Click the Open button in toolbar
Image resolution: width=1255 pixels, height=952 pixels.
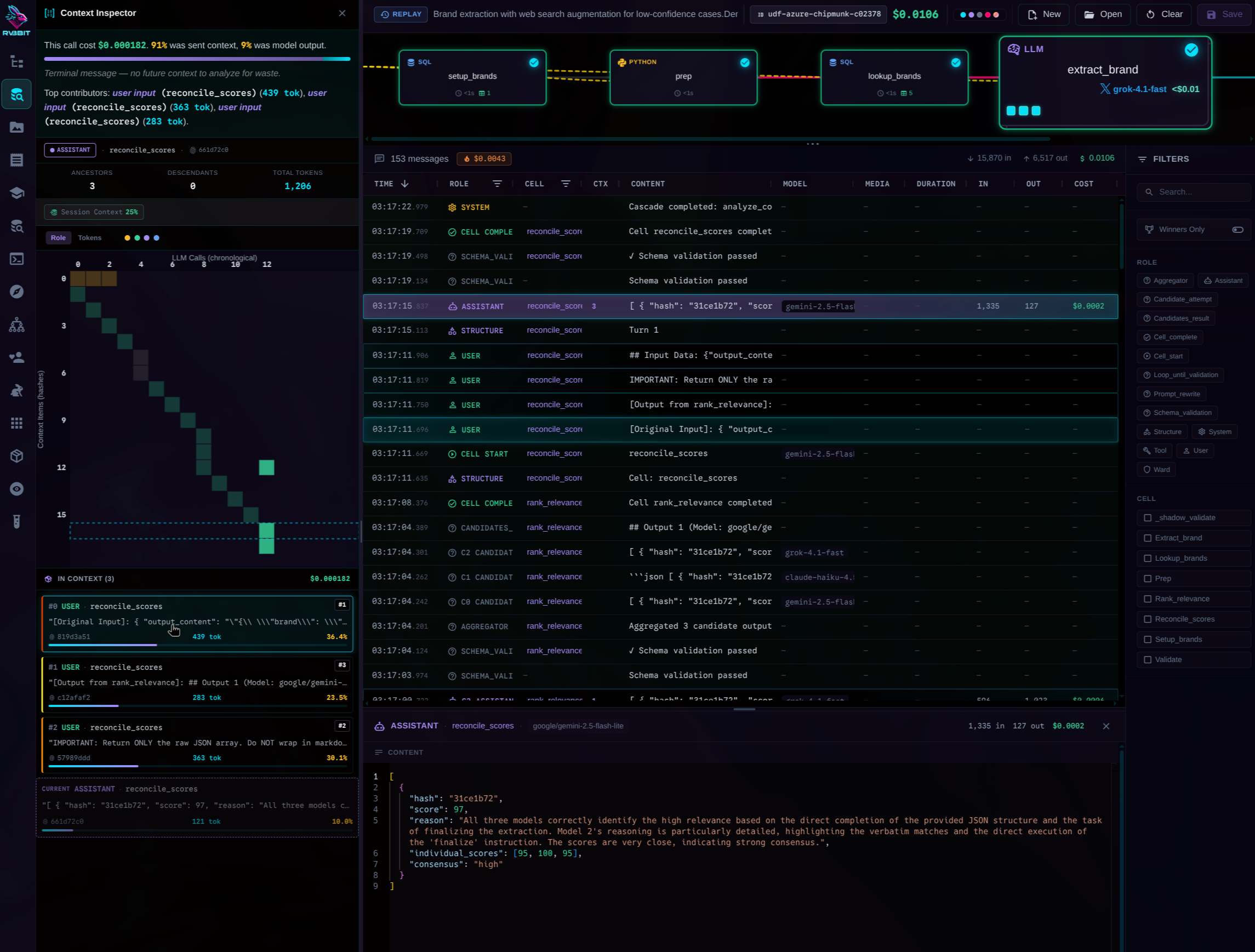coord(1103,14)
